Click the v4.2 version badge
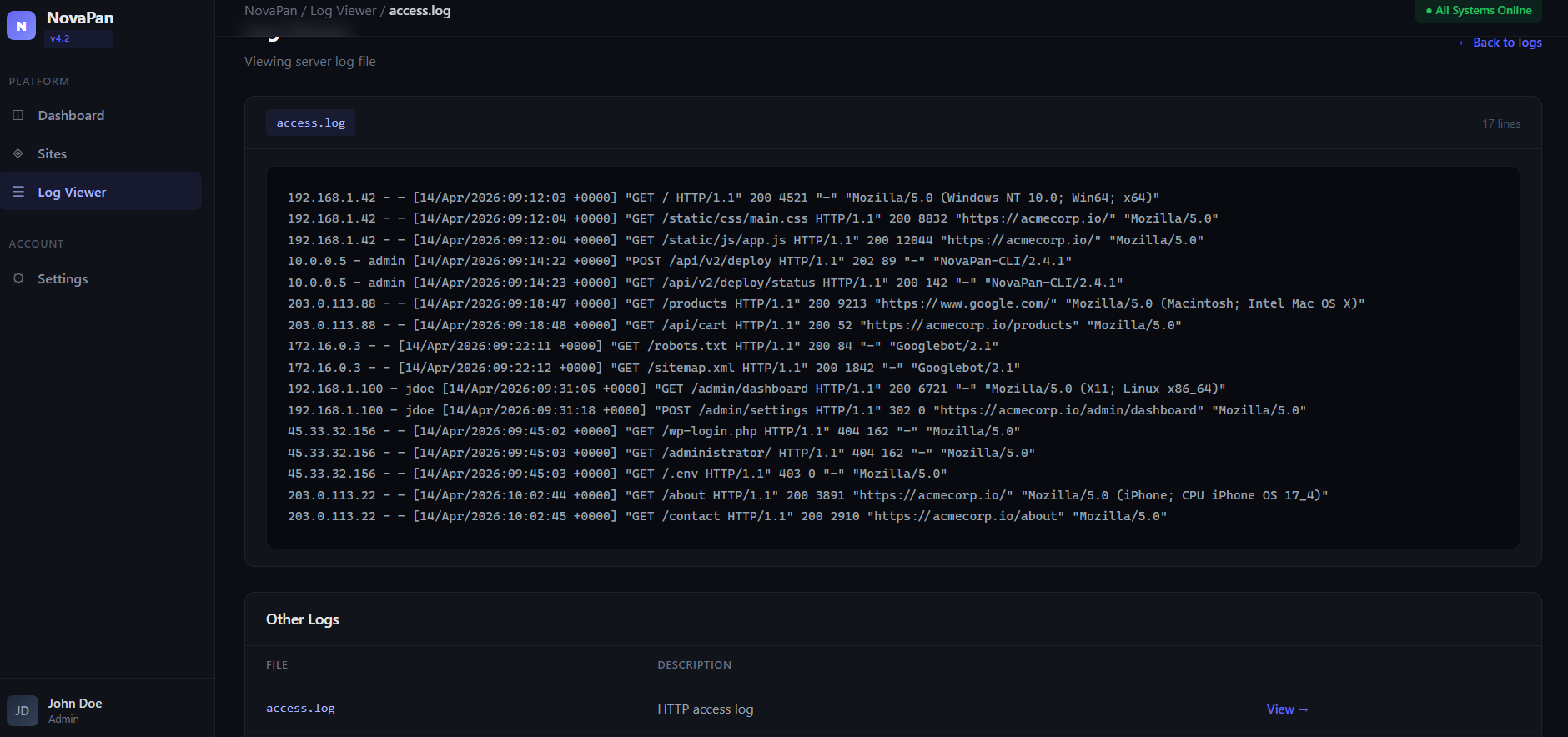1568x737 pixels. 60,38
